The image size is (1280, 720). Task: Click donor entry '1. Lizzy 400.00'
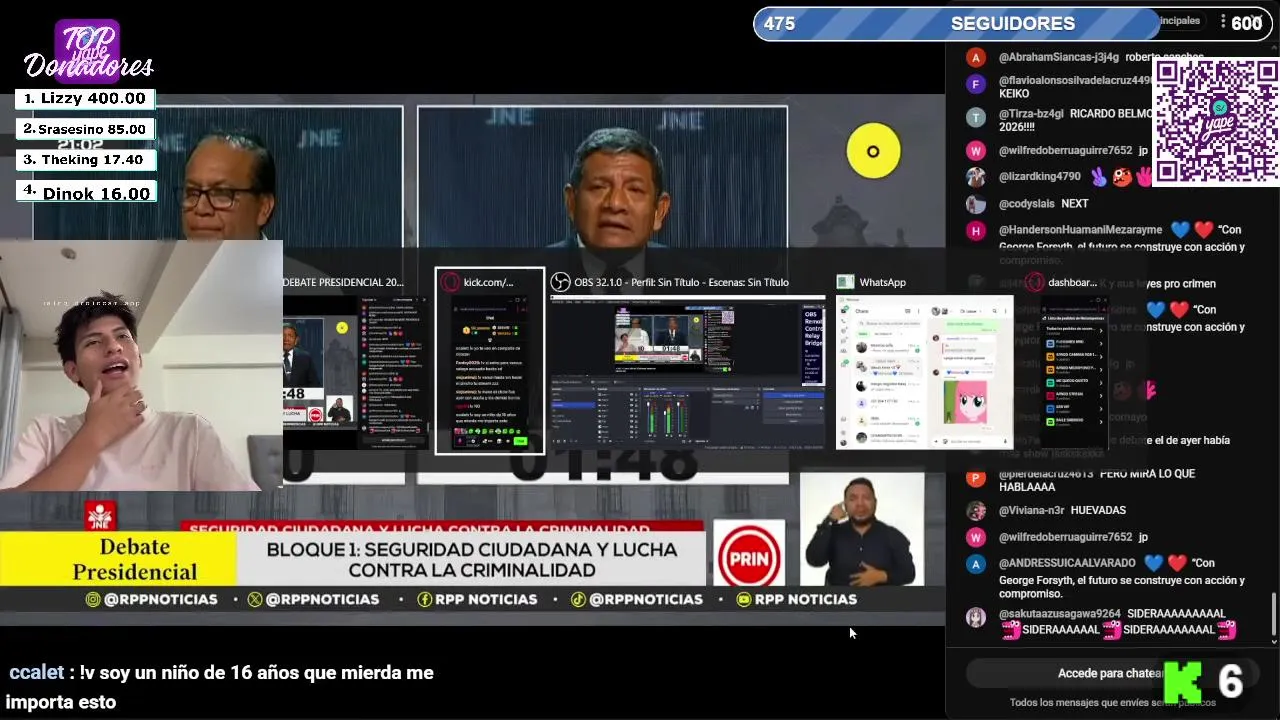click(x=85, y=98)
